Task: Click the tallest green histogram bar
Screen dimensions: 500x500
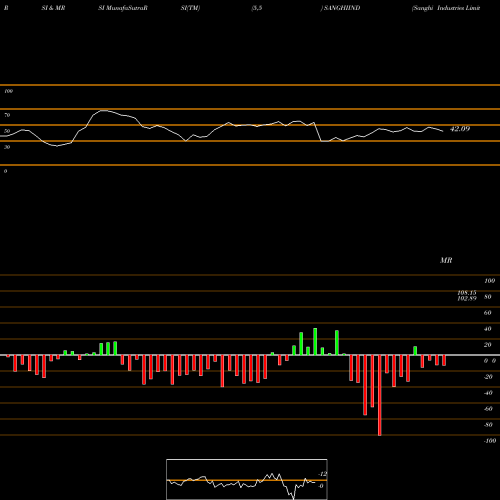Action: coord(315,342)
